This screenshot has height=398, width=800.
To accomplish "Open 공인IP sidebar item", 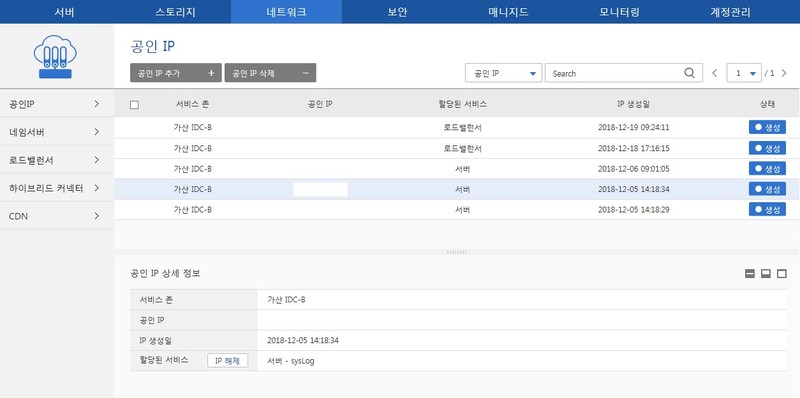I will 57,104.
